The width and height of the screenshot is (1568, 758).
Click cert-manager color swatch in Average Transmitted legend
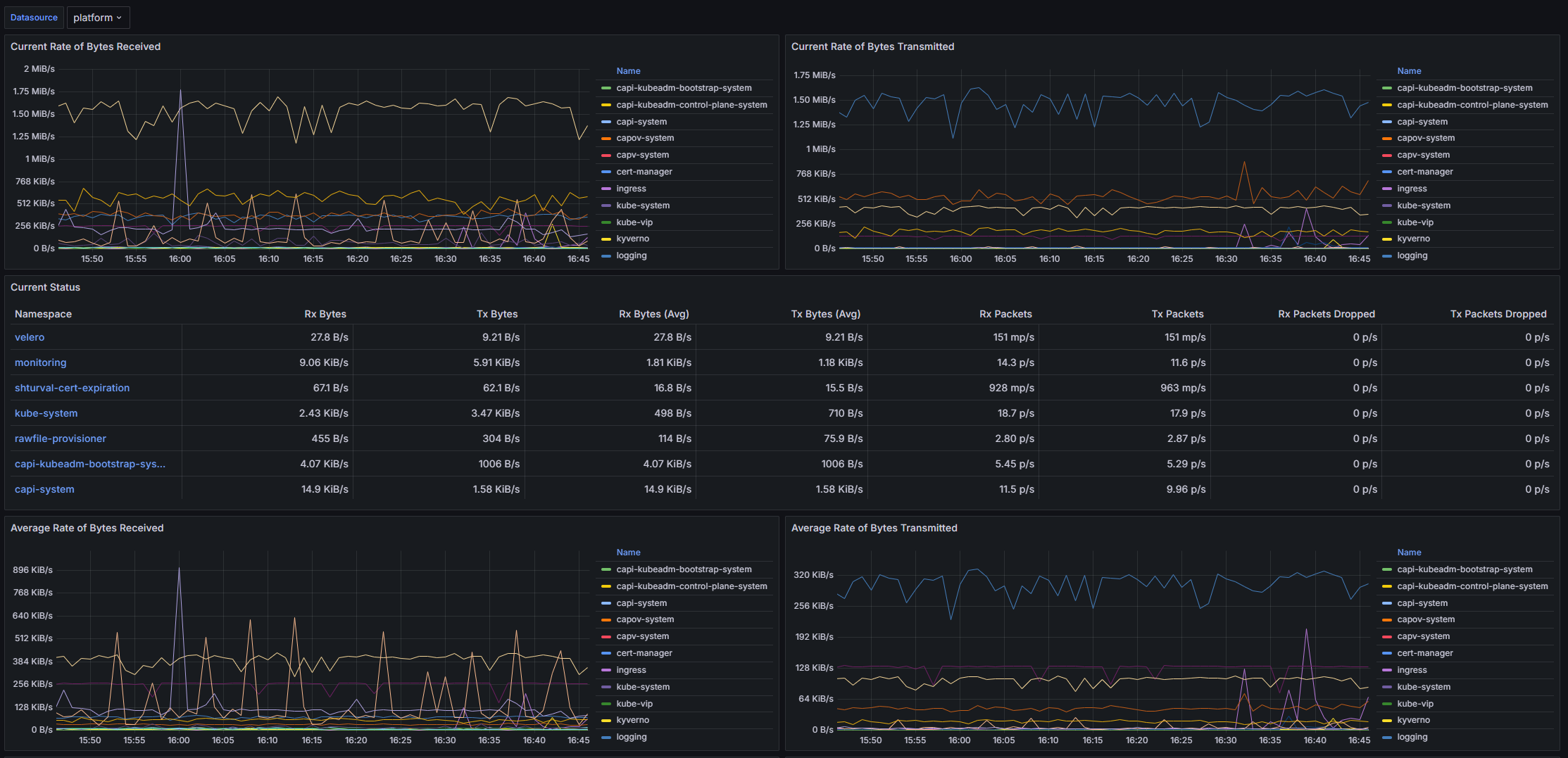pos(1387,653)
